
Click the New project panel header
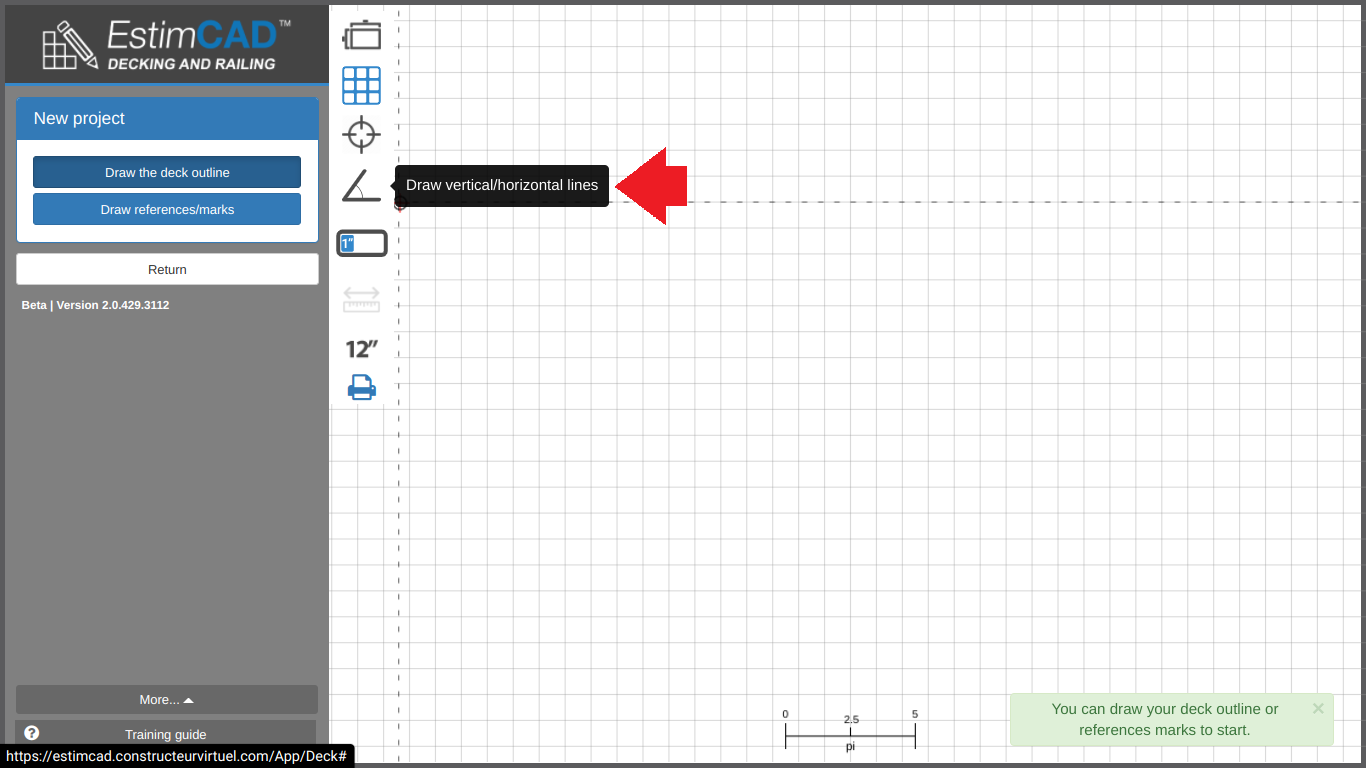click(x=167, y=118)
